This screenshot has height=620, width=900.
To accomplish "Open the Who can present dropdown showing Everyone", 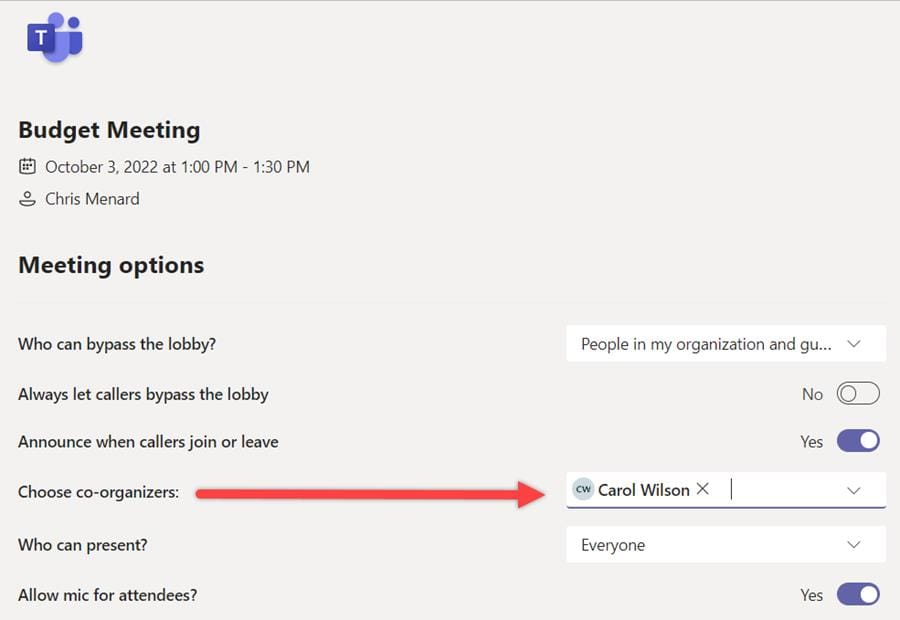I will [725, 545].
